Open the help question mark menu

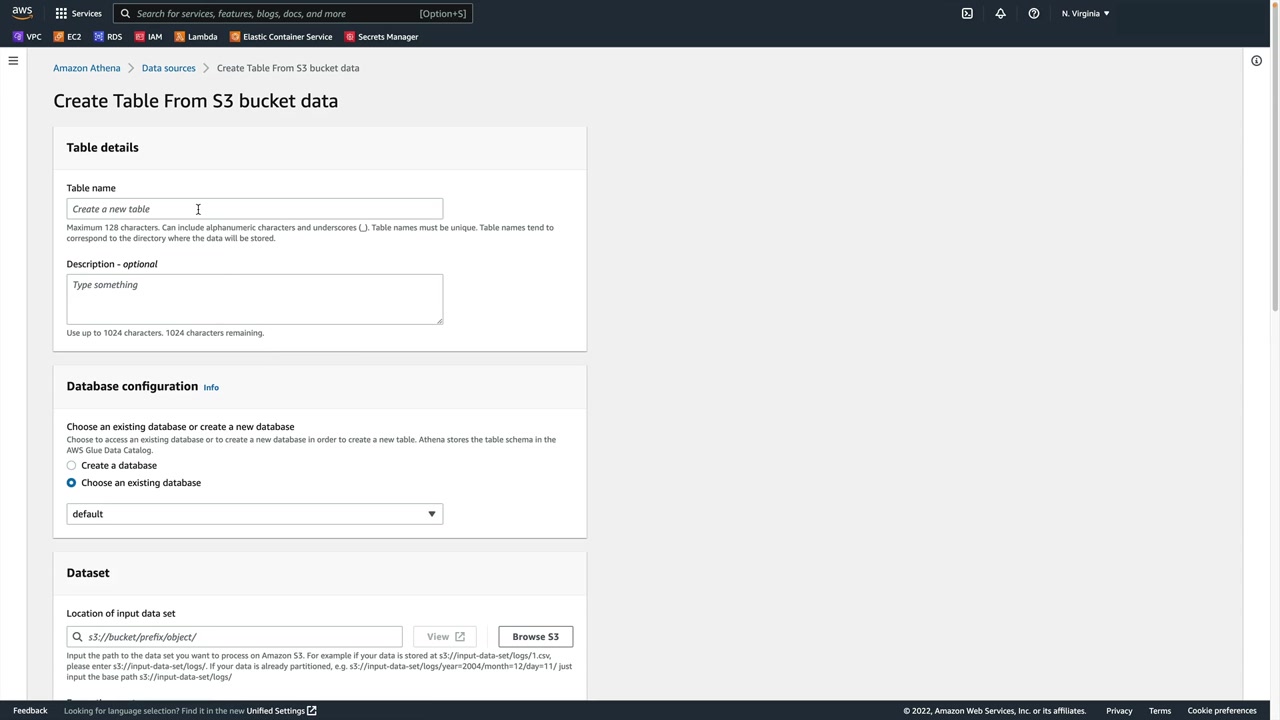click(x=1034, y=13)
